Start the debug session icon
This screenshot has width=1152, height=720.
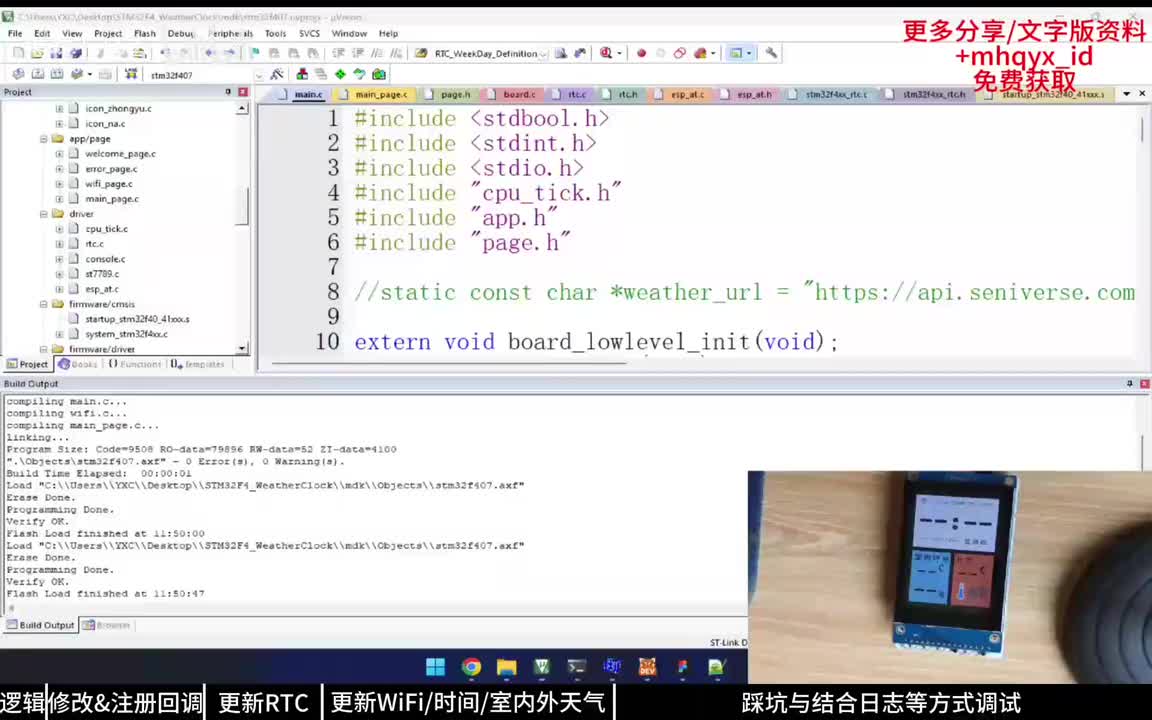pyautogui.click(x=605, y=53)
